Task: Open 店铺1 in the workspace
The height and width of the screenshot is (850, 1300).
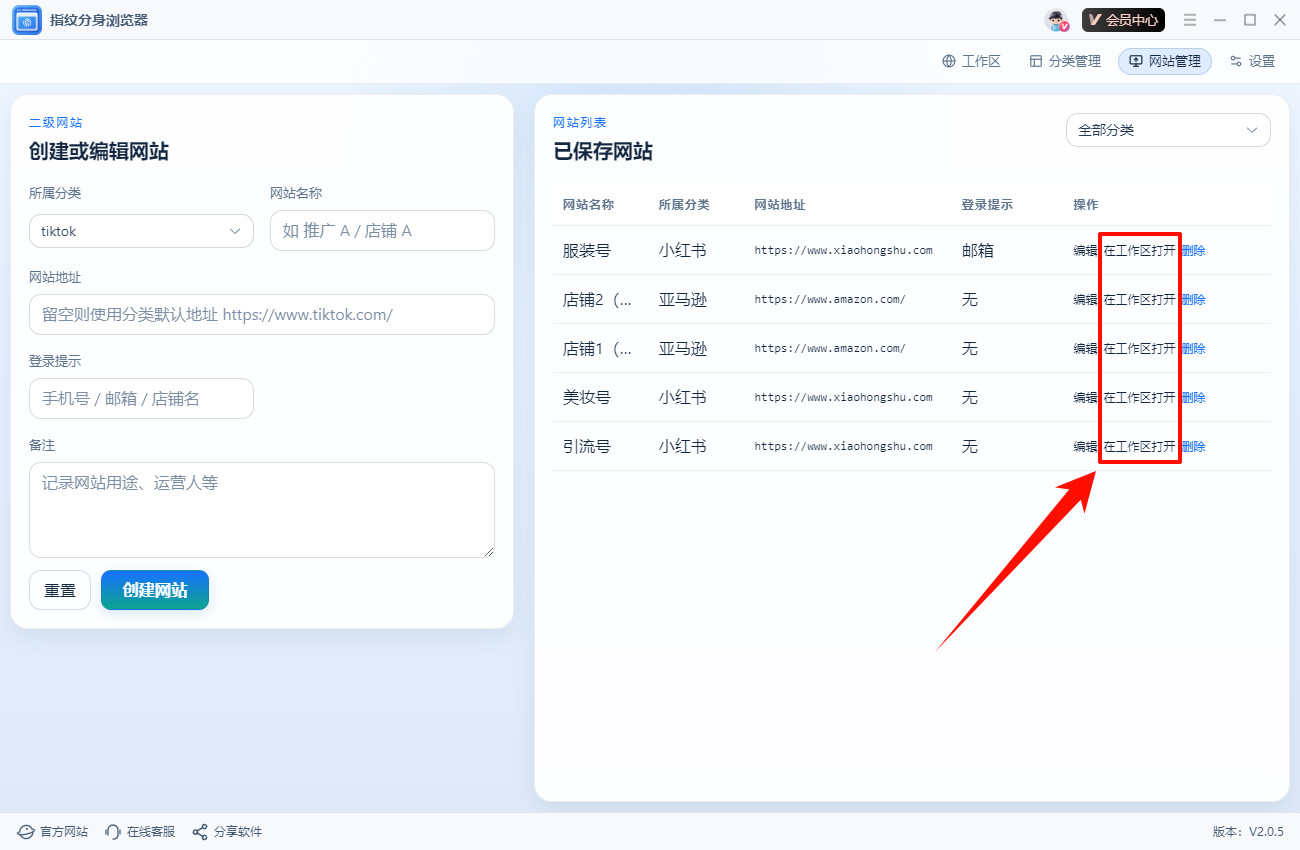Action: pos(1139,348)
